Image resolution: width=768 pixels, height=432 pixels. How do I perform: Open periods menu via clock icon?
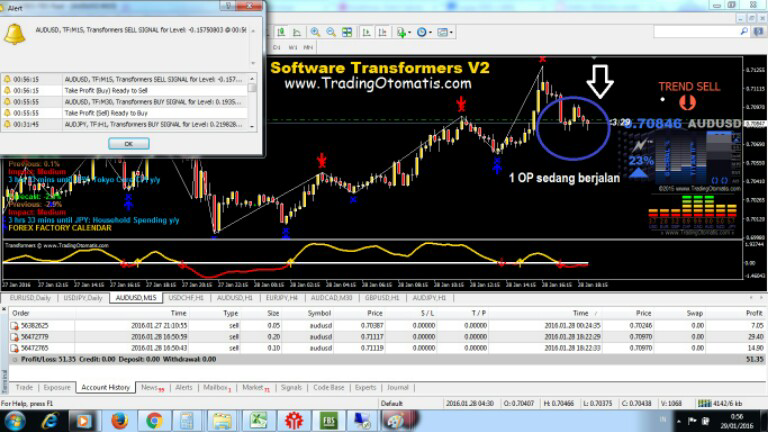coord(421,32)
